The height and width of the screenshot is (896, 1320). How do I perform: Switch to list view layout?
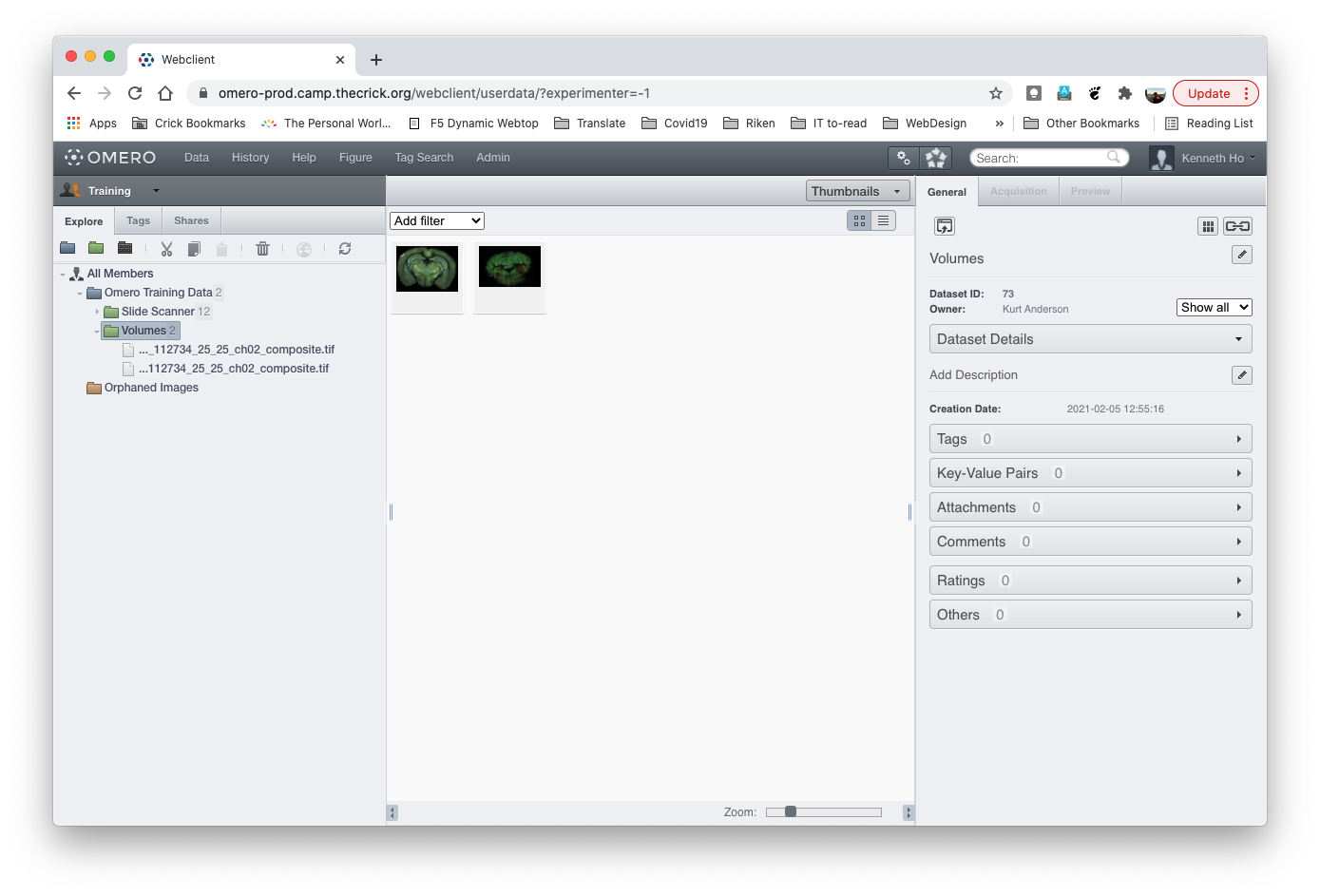pos(883,220)
